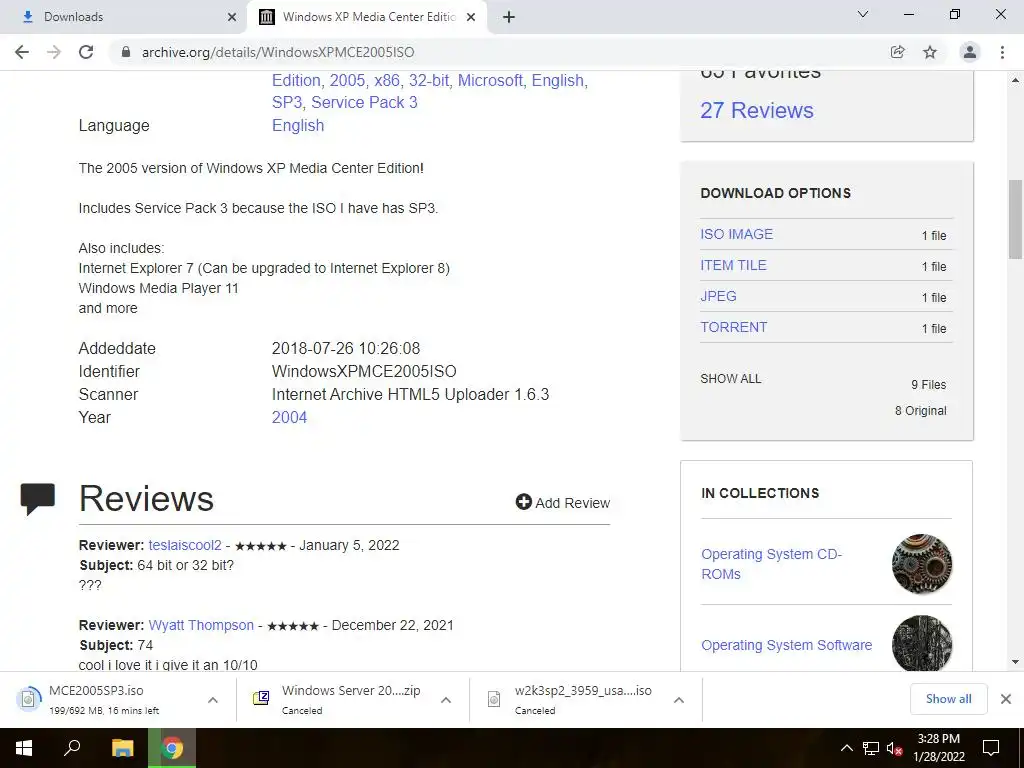Click the muted volume tray icon
The height and width of the screenshot is (768, 1024).
click(x=895, y=748)
